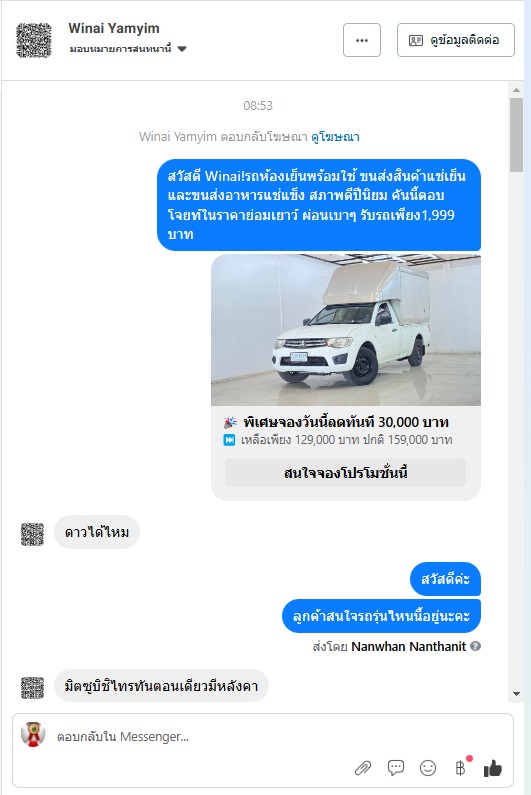Open the white pickup truck image
Screen dimensions: 531x795
(346, 330)
